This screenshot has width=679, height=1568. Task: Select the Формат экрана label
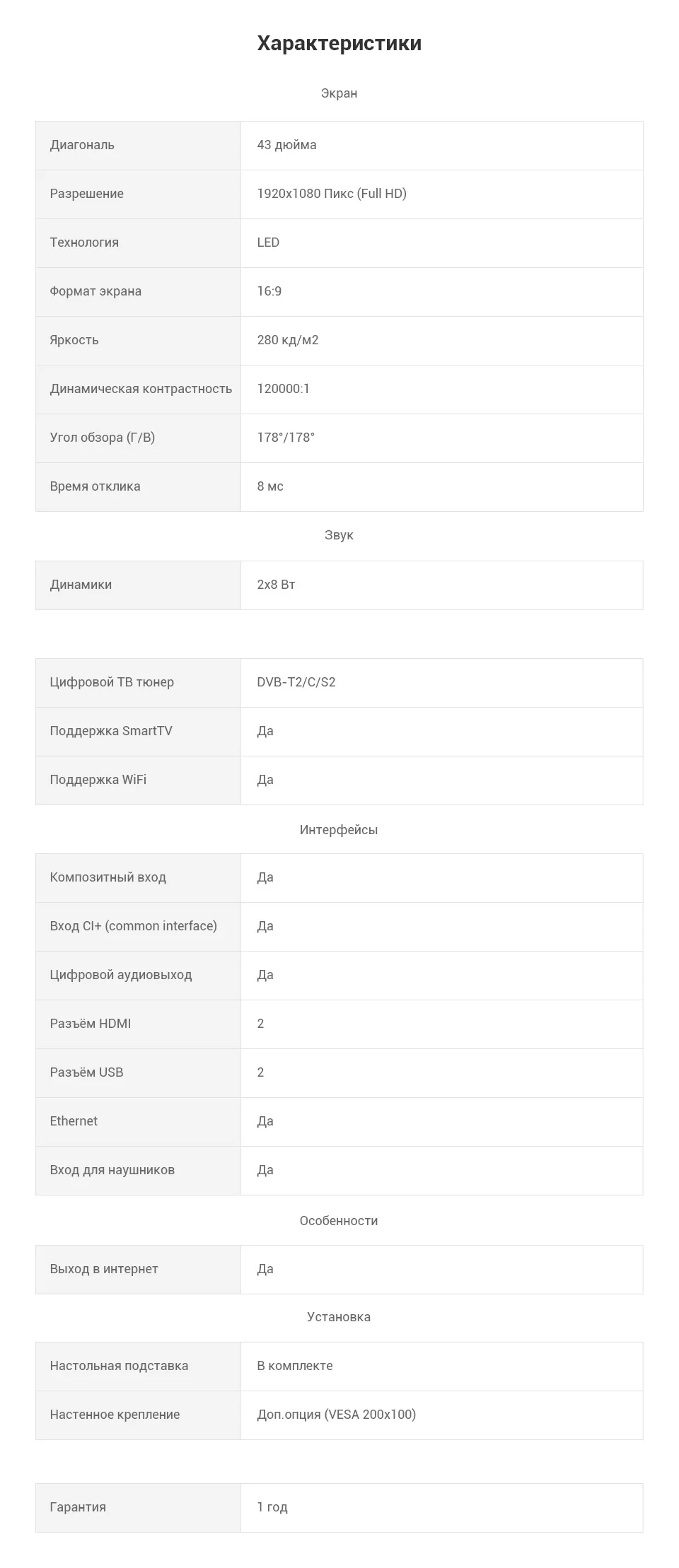(95, 291)
